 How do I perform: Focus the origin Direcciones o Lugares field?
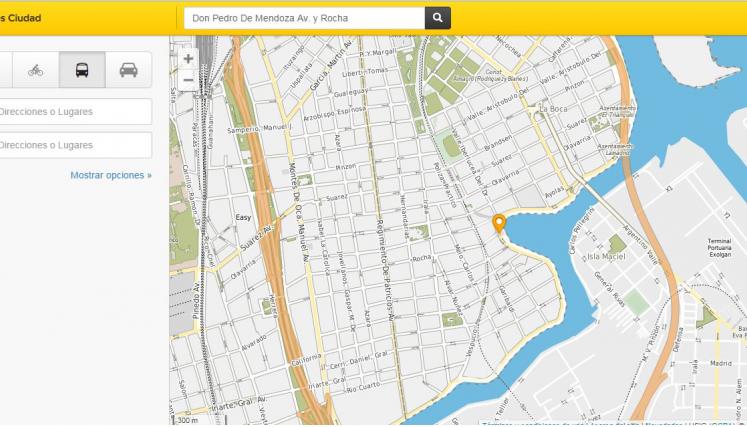point(75,112)
